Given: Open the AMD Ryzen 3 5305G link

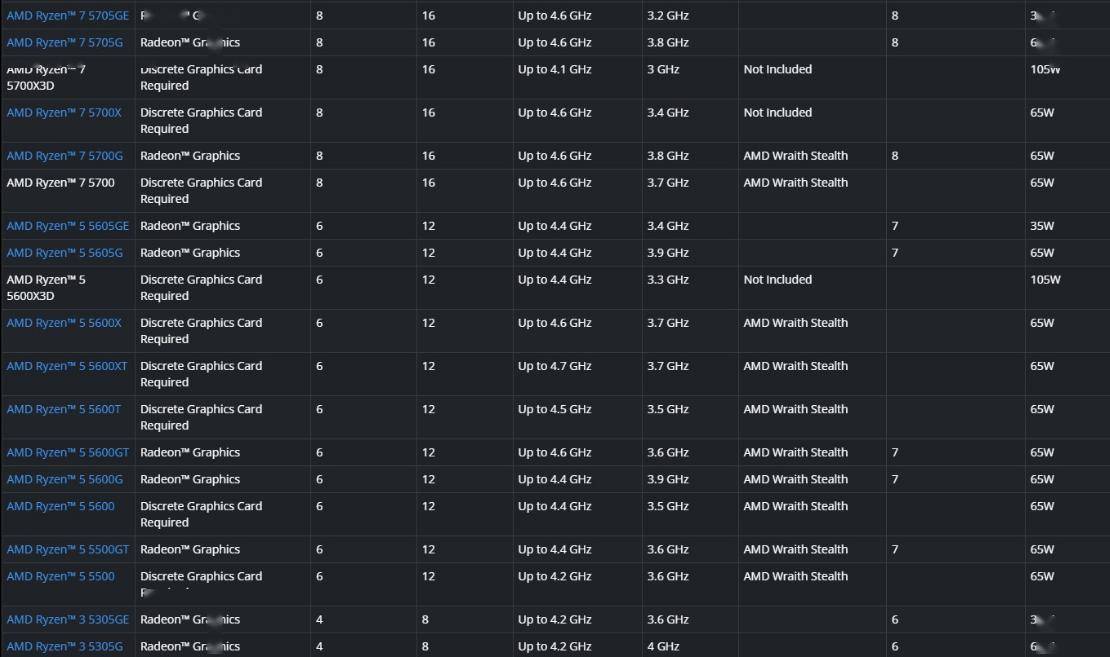Looking at the screenshot, I should pos(64,647).
